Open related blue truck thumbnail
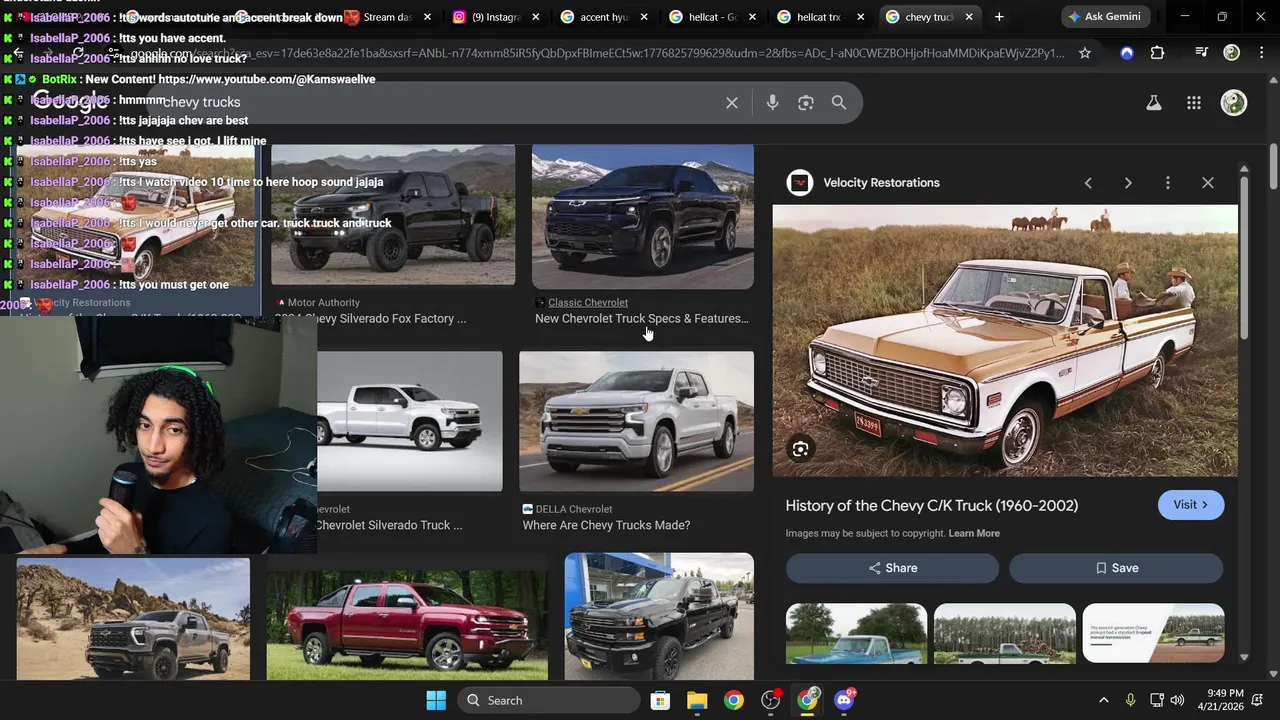Image resolution: width=1280 pixels, height=720 pixels. pyautogui.click(x=856, y=633)
